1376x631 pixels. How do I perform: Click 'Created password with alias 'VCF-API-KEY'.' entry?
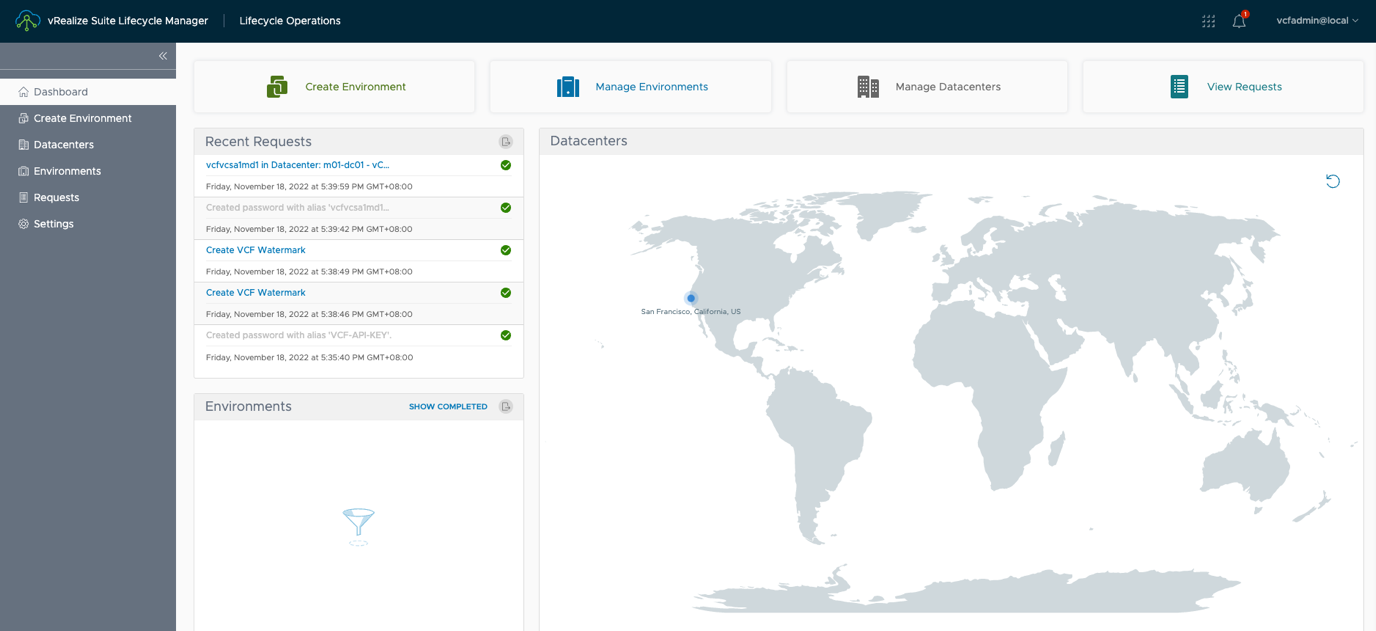[298, 335]
